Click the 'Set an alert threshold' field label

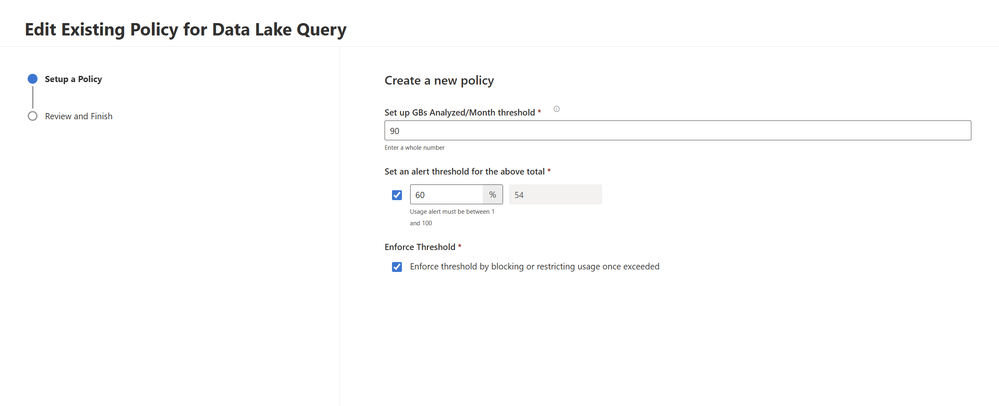click(x=464, y=172)
